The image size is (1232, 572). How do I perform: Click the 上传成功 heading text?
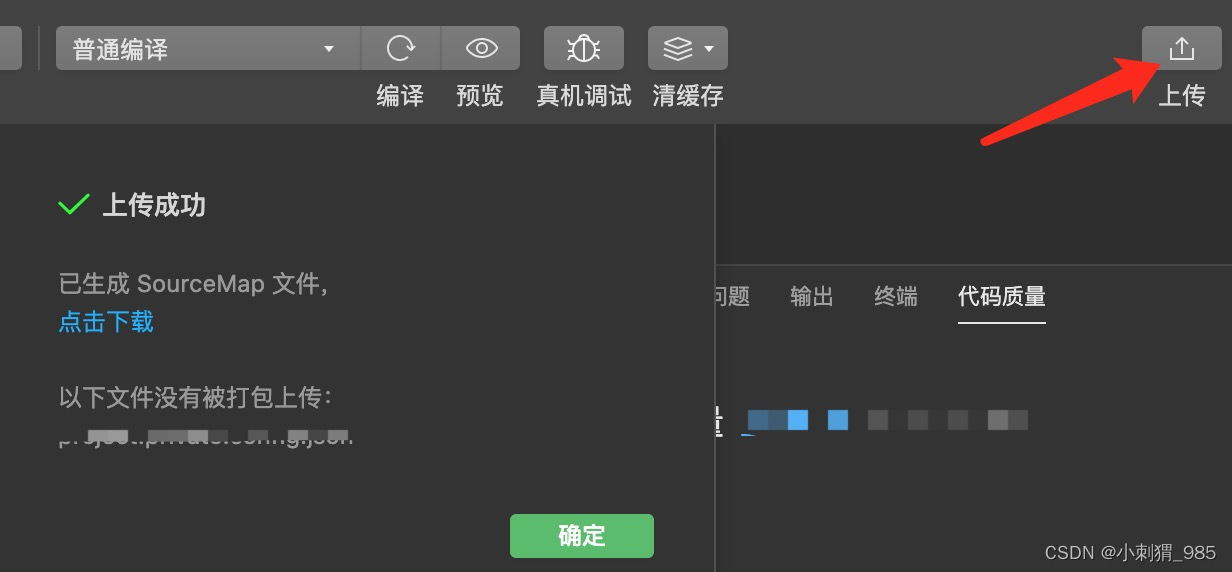point(154,206)
